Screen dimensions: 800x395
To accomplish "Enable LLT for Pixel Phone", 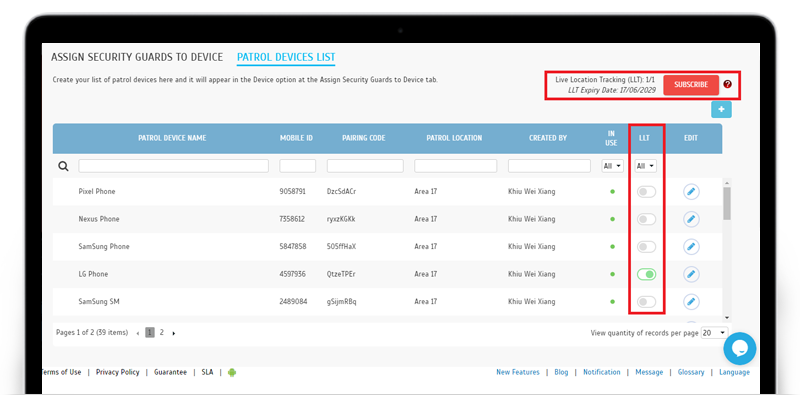I will coord(646,192).
